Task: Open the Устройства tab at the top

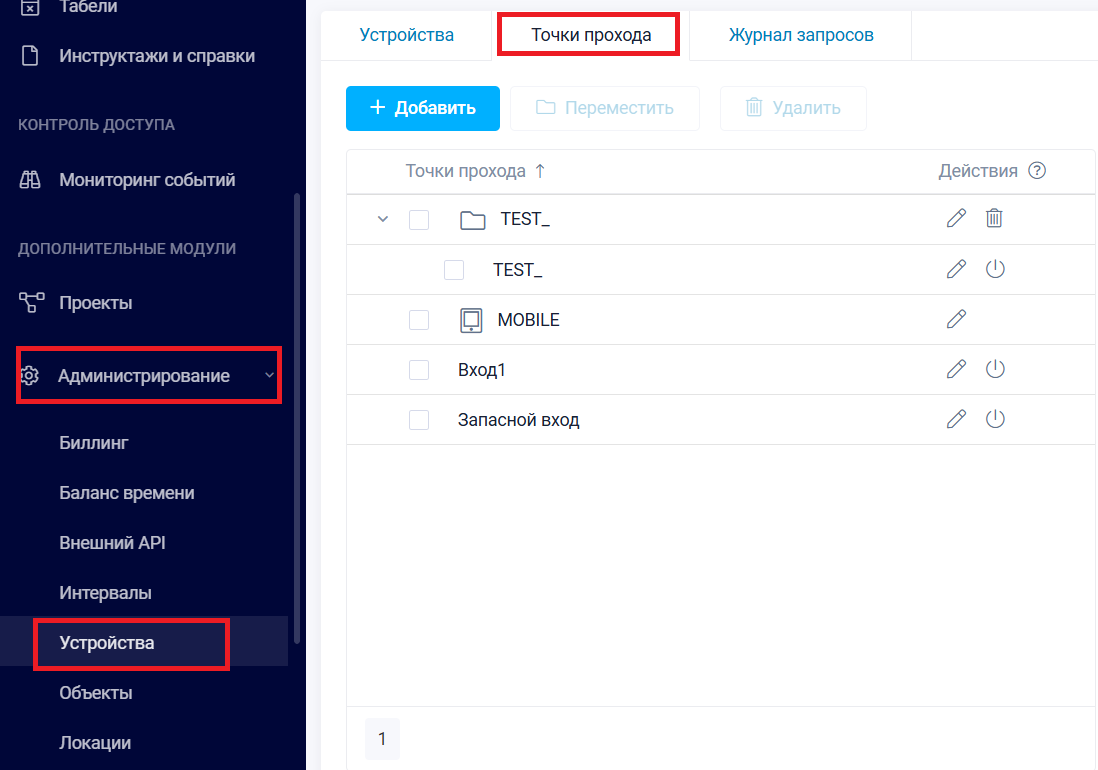Action: pyautogui.click(x=406, y=35)
